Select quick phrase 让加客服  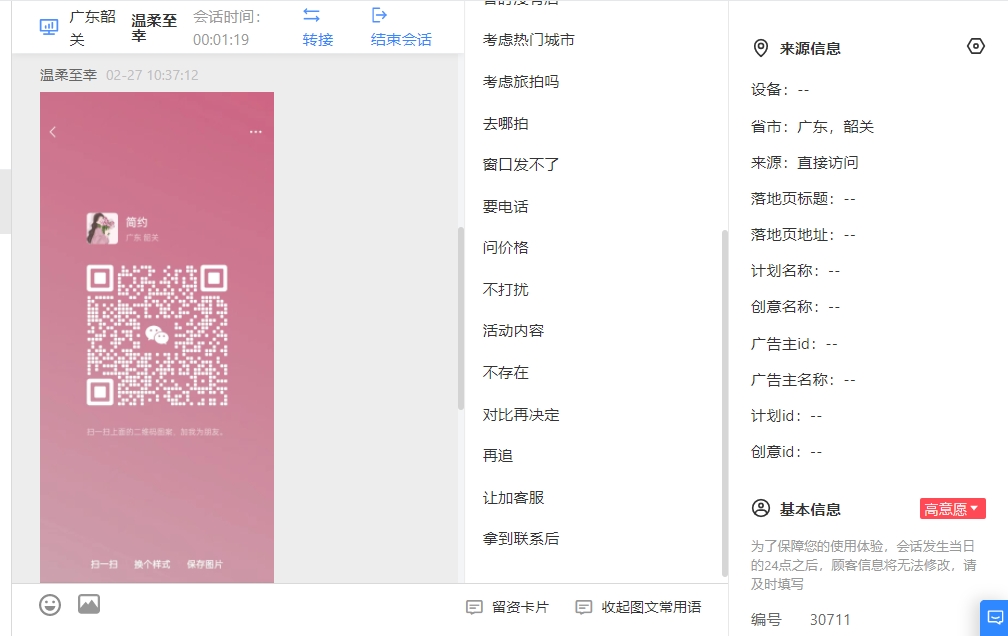513,497
